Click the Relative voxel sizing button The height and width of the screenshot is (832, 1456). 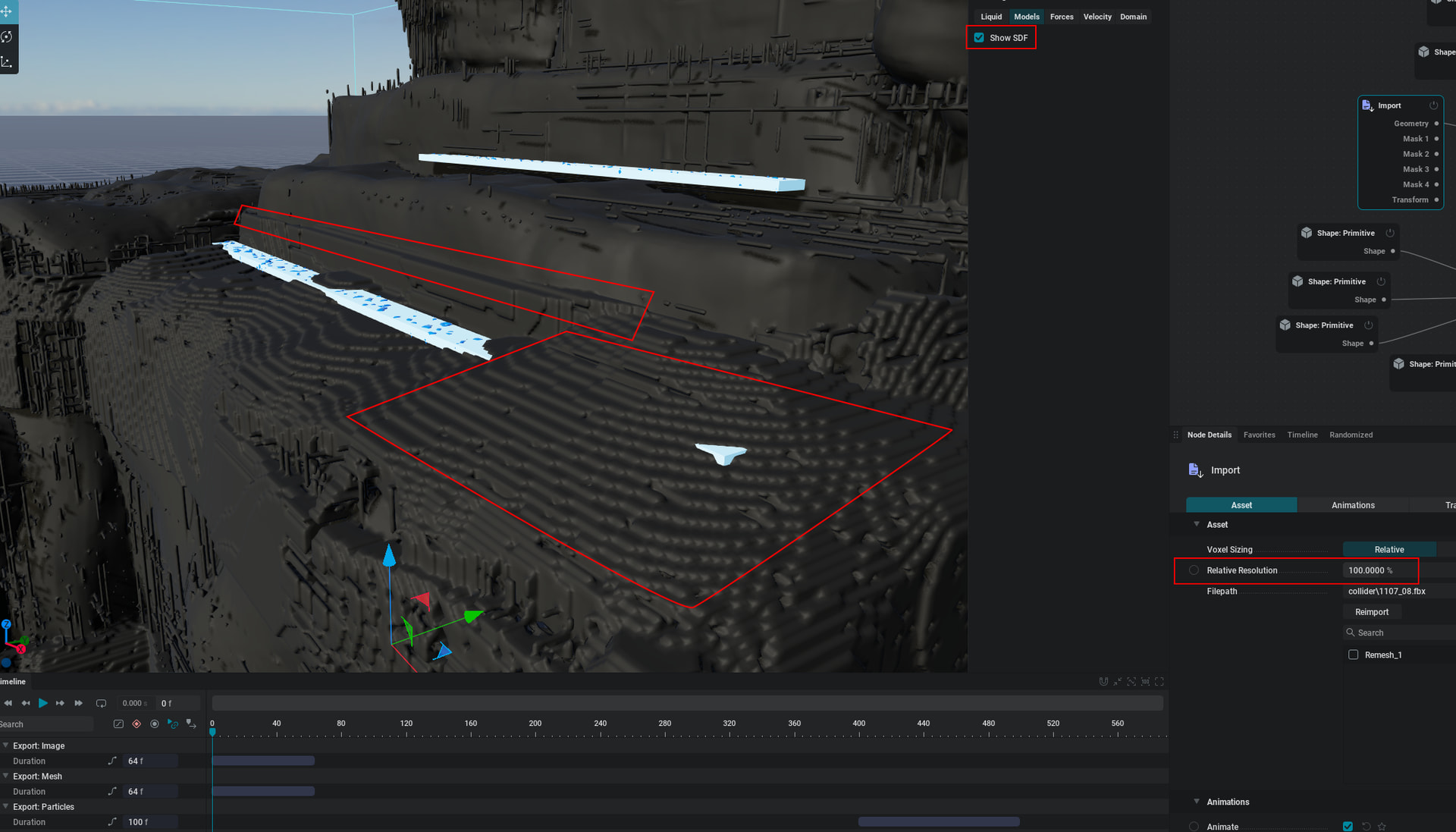[x=1389, y=550]
